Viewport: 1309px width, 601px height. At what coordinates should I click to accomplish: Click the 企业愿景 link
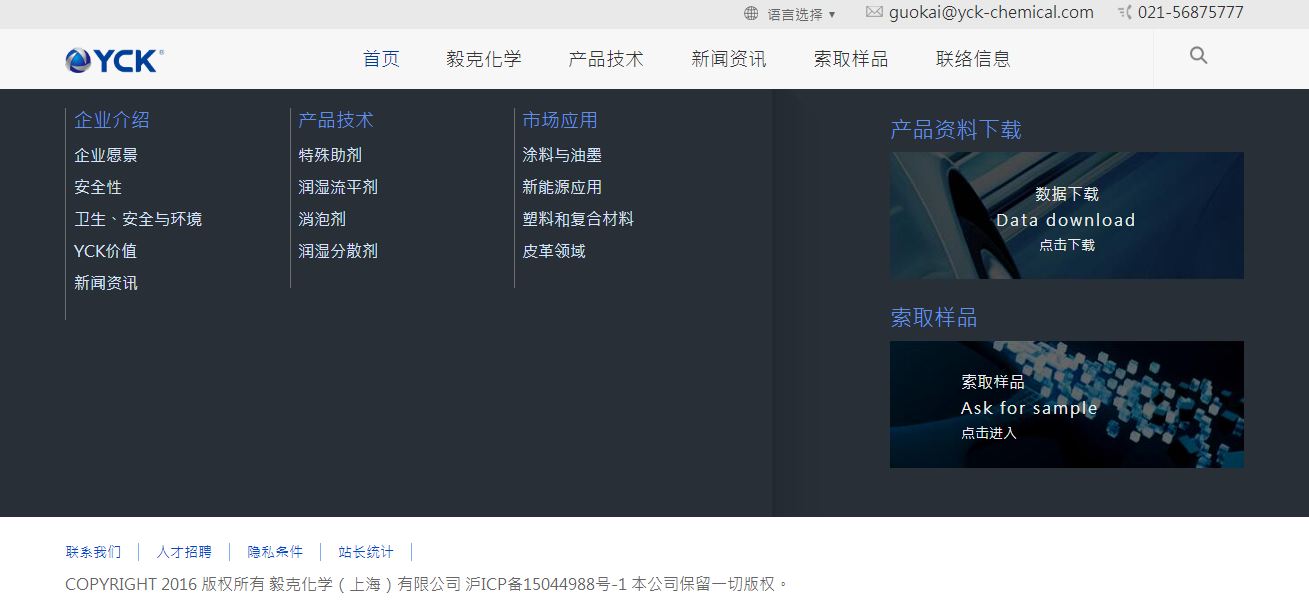coord(106,155)
